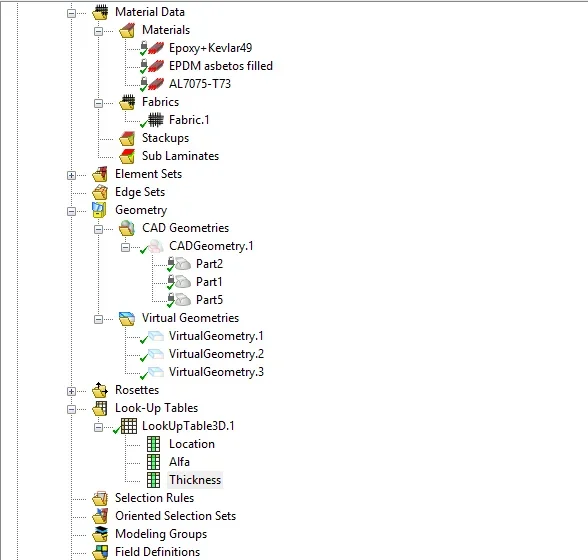Expand the Rosettes node
The width and height of the screenshot is (588, 560).
pos(71,392)
